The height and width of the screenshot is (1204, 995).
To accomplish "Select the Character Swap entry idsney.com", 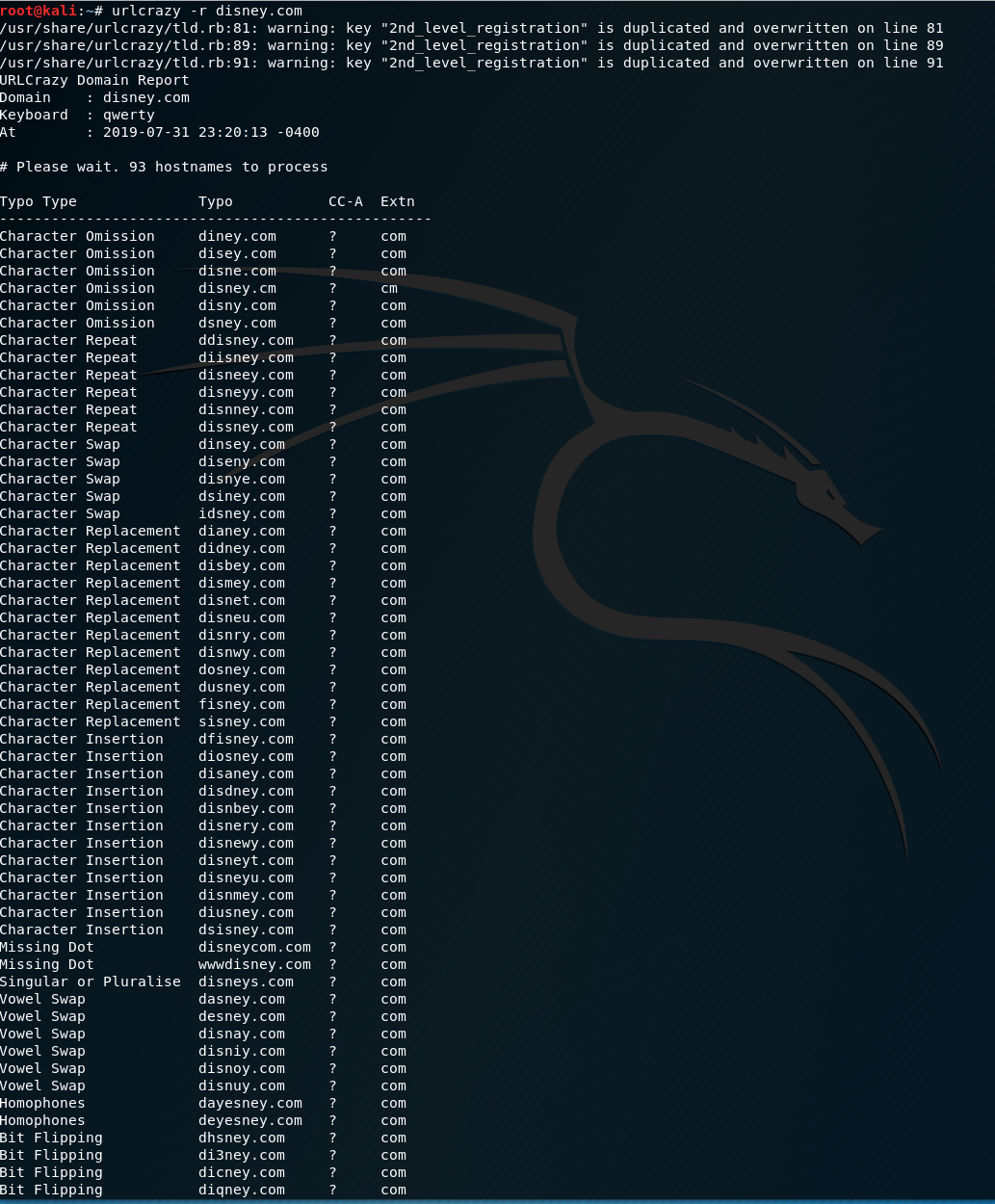I will (241, 513).
